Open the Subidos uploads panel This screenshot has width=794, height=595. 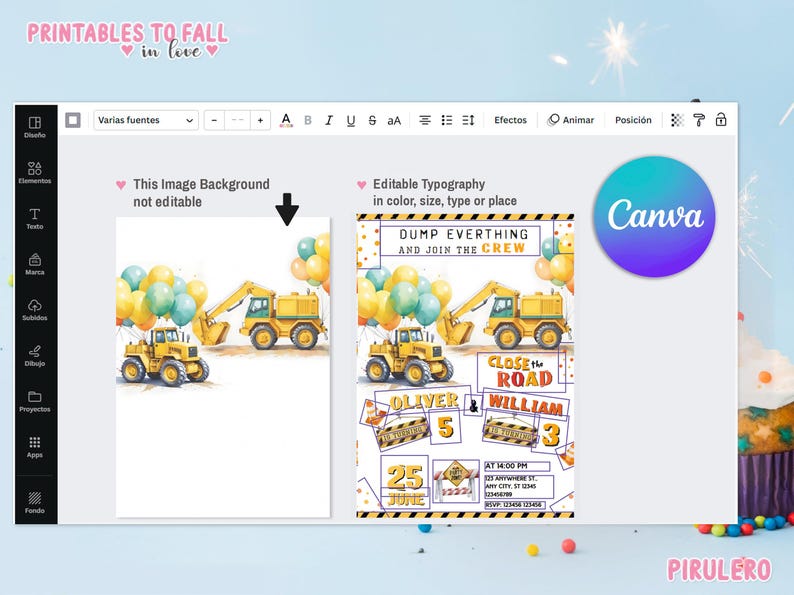pyautogui.click(x=34, y=309)
